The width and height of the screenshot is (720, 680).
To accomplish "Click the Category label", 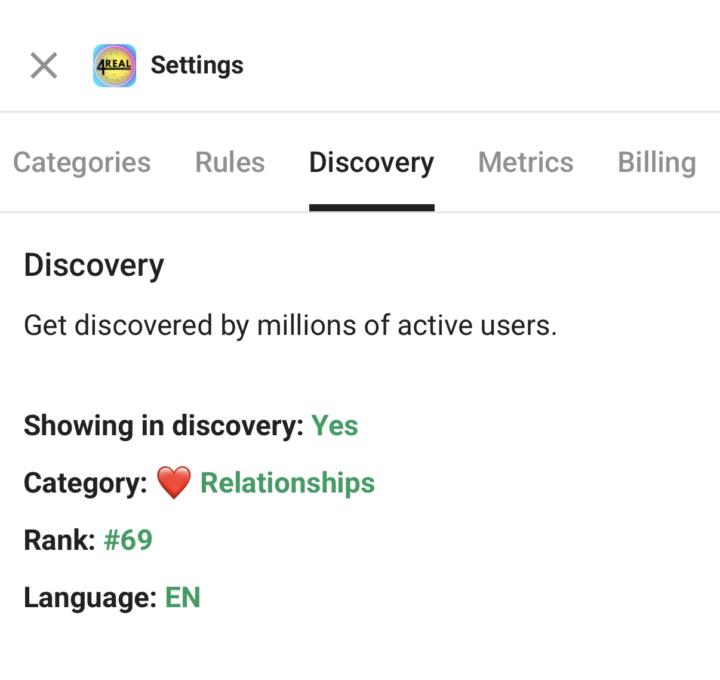I will (86, 483).
